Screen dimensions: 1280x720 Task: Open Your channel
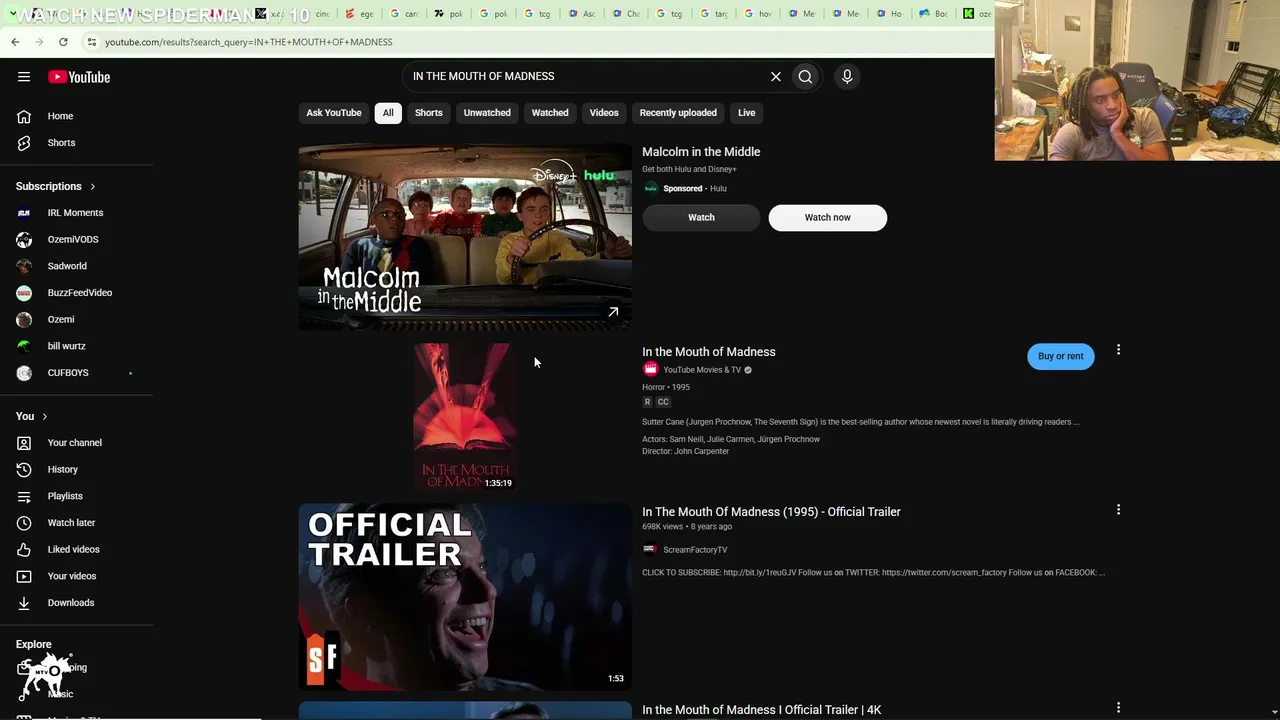[76, 443]
